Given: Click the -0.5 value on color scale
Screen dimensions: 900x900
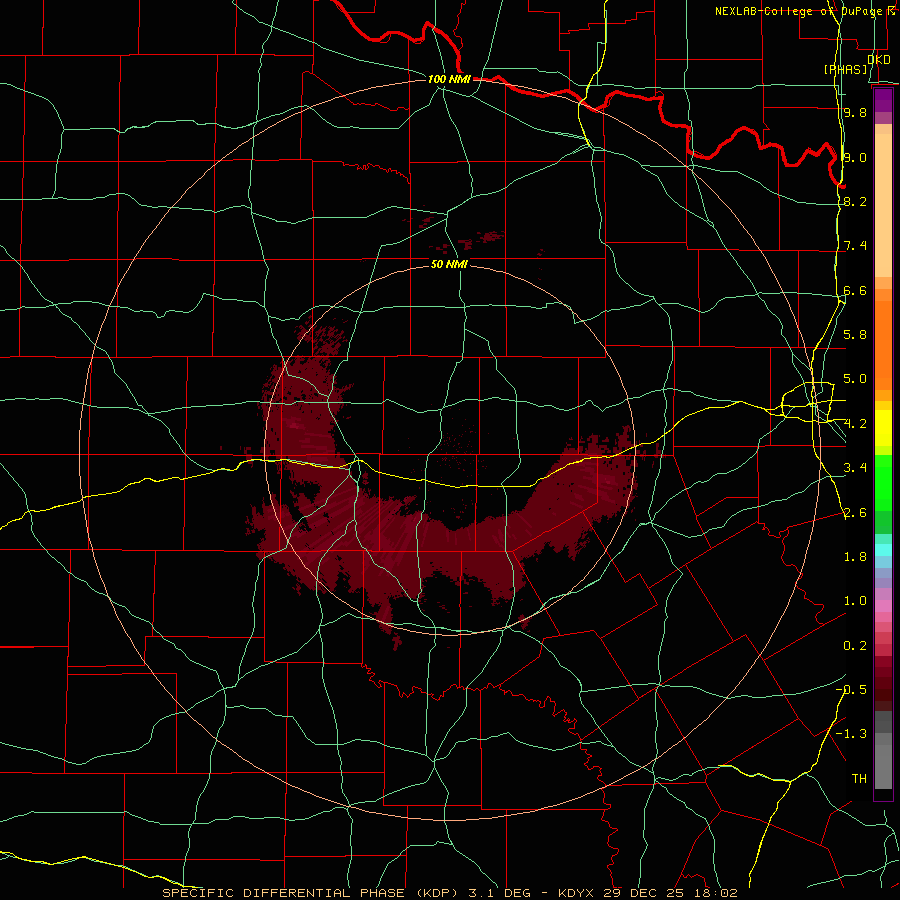Looking at the screenshot, I should click(851, 690).
